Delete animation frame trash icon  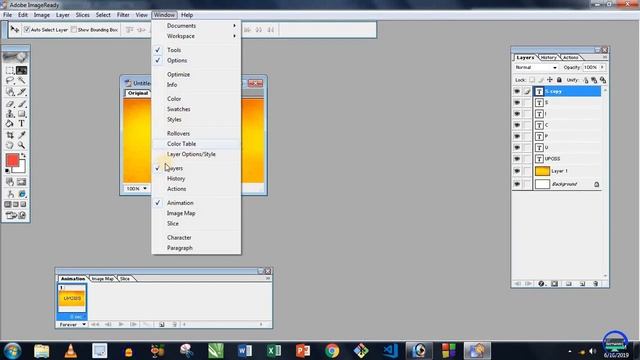click(174, 324)
